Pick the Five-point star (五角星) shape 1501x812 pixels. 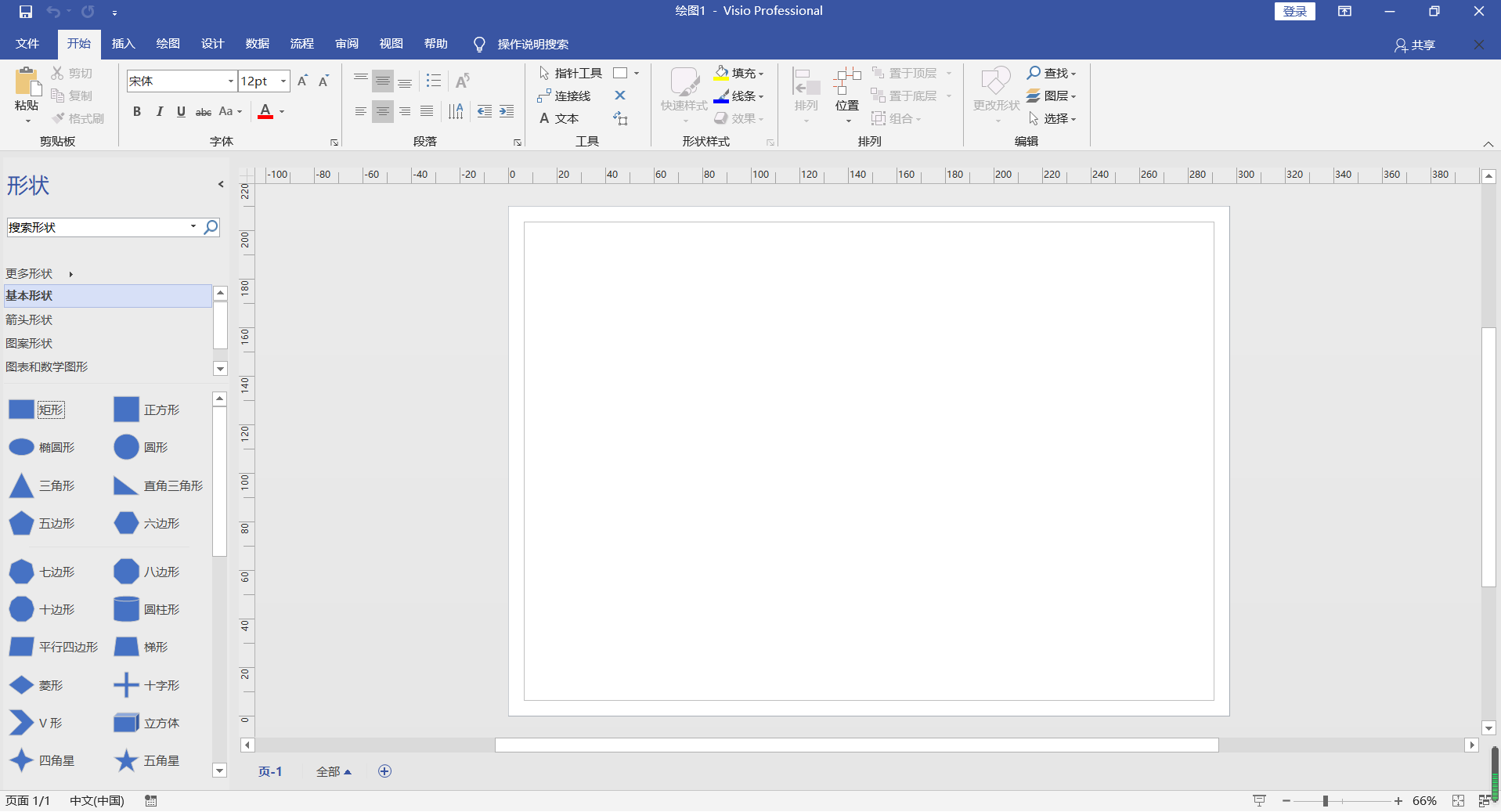point(147,760)
